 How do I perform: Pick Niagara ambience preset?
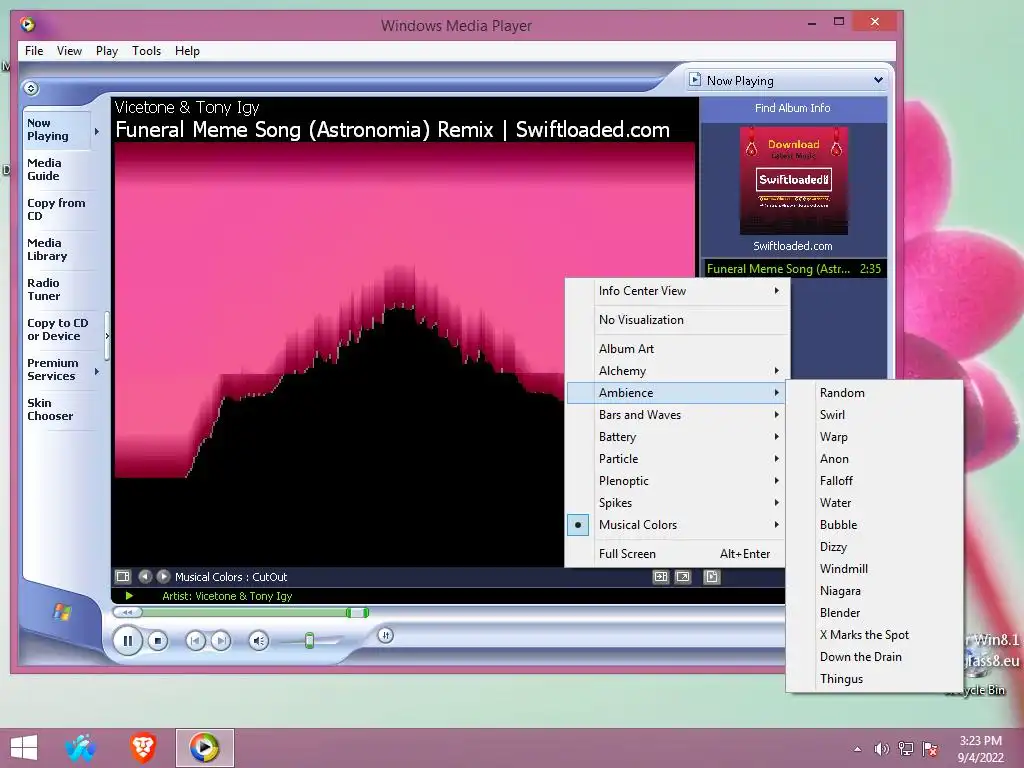(x=874, y=591)
